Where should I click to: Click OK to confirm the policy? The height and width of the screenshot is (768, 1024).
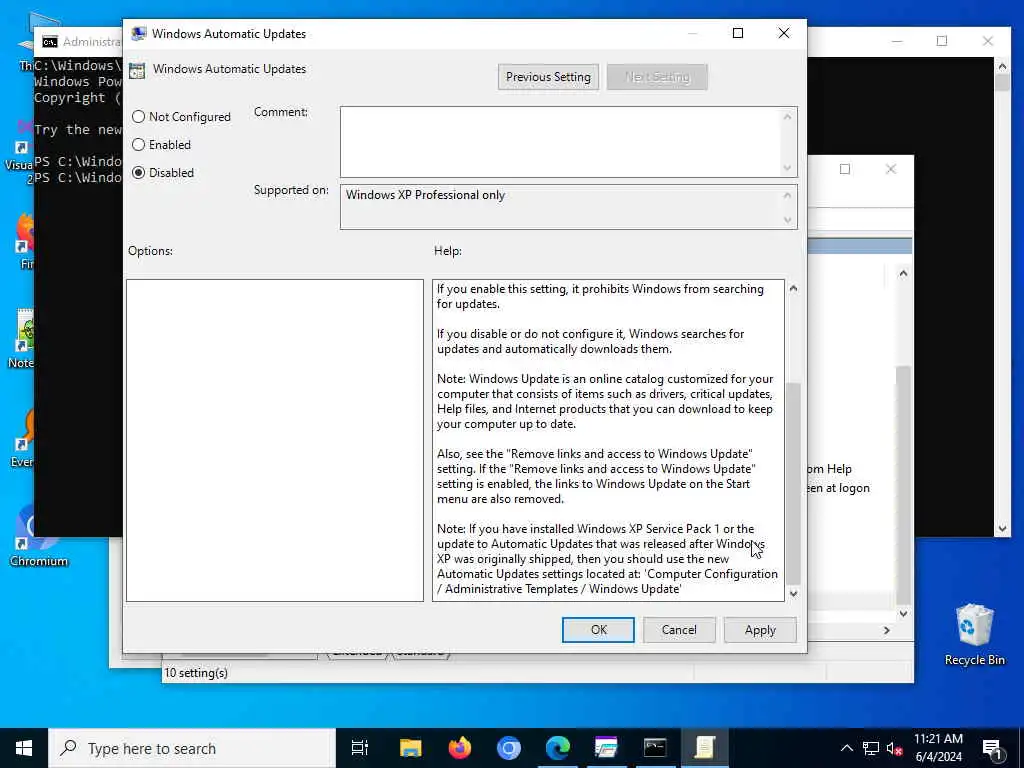[x=598, y=630]
